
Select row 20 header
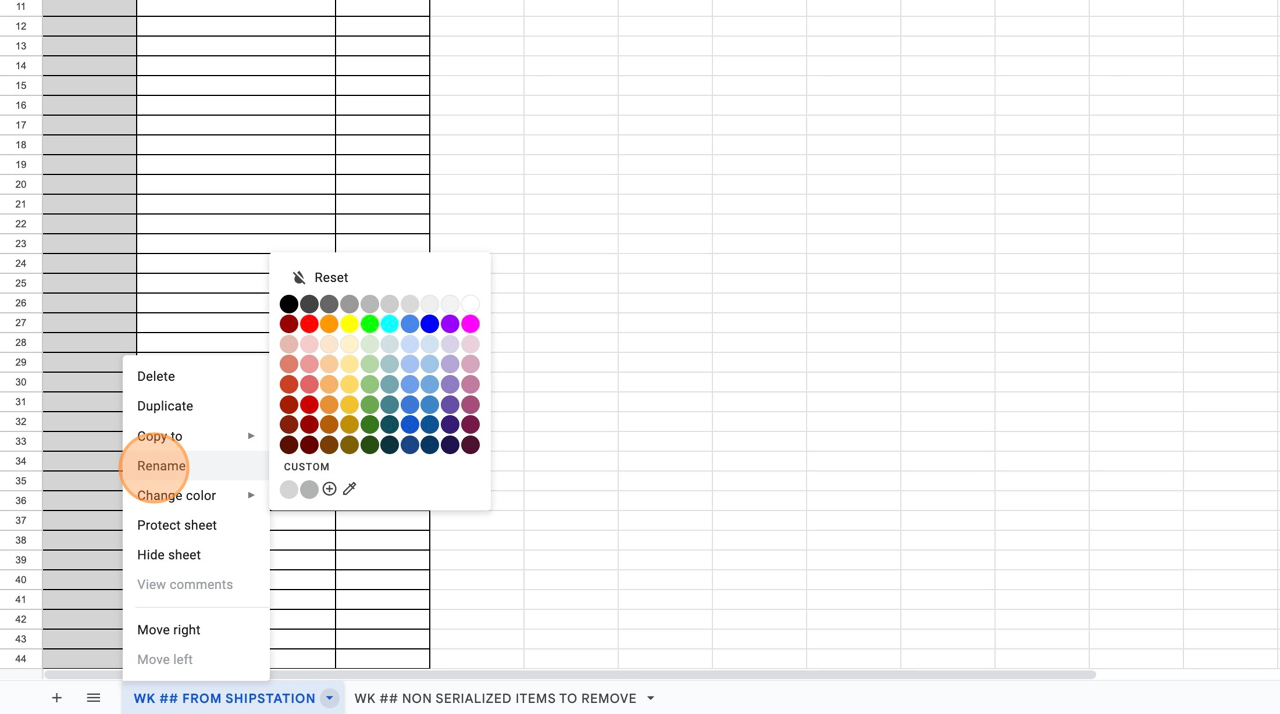(x=21, y=184)
